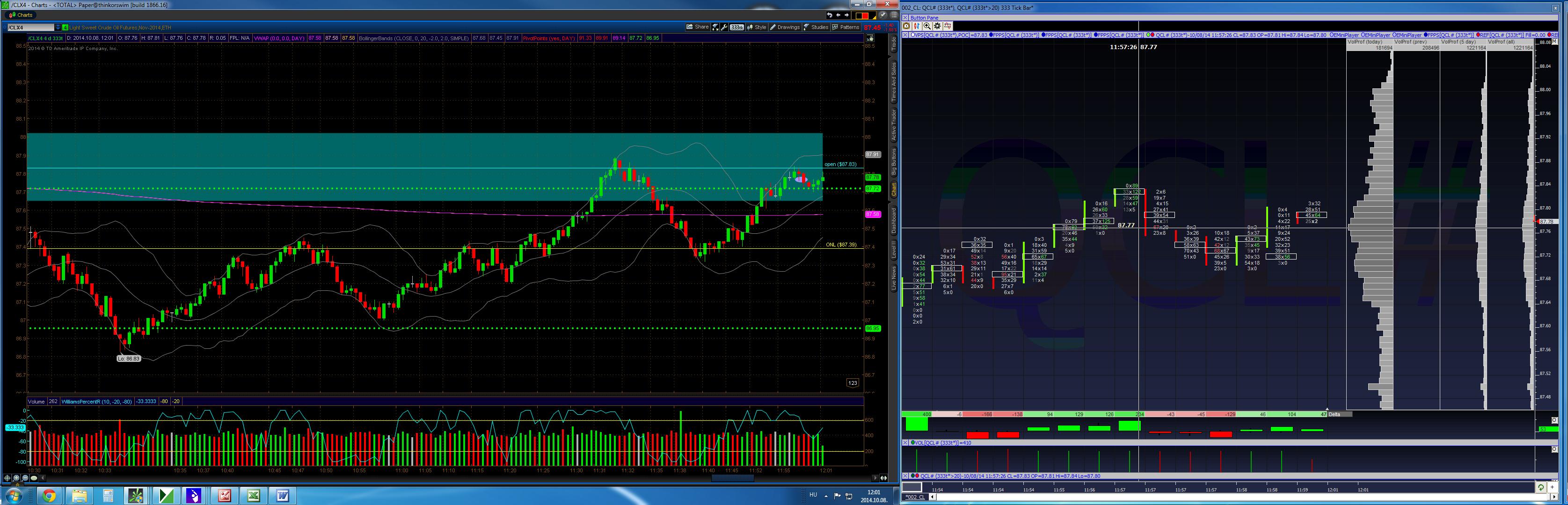This screenshot has width=1568, height=505.
Task: Open the Studies menu
Action: click(x=816, y=28)
